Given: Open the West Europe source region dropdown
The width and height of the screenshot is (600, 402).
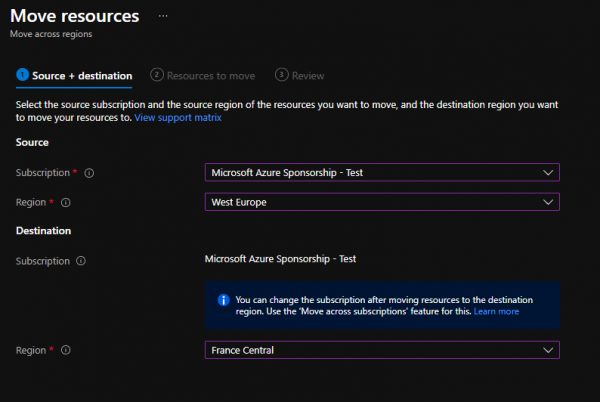Looking at the screenshot, I should pyautogui.click(x=382, y=202).
